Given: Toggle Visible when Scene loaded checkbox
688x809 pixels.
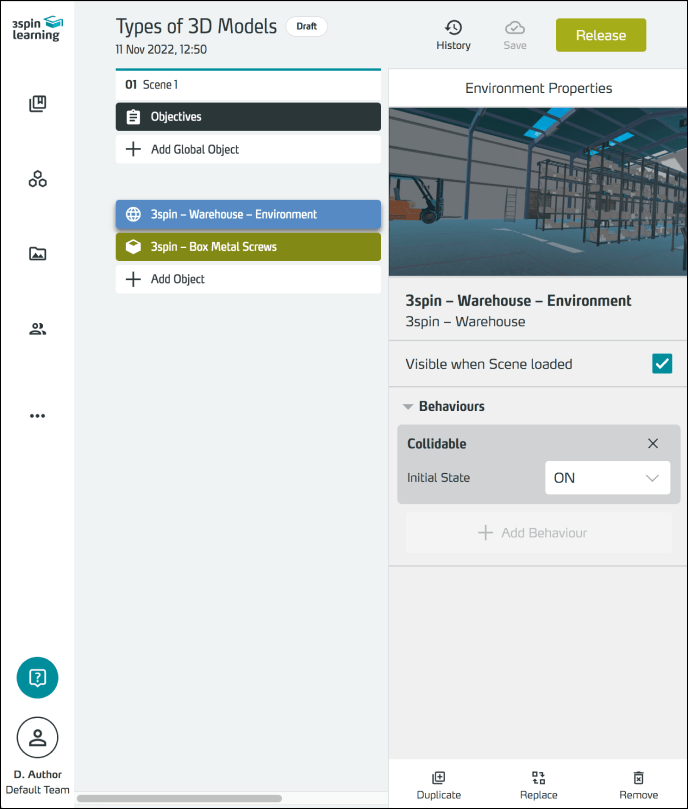Looking at the screenshot, I should (662, 363).
